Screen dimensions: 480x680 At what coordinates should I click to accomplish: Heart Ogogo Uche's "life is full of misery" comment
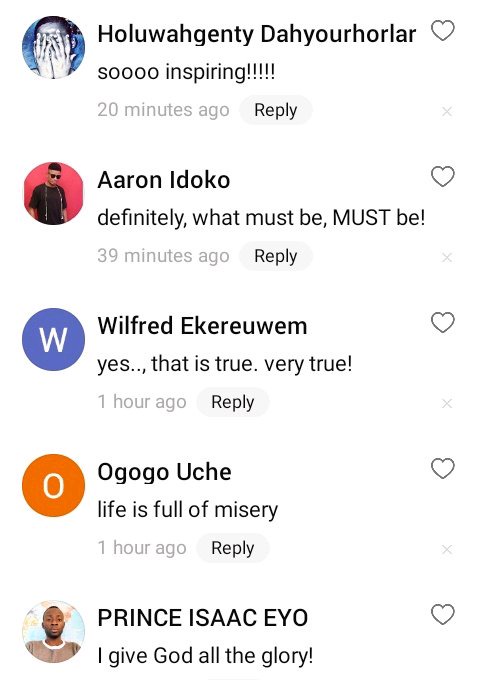pos(443,468)
